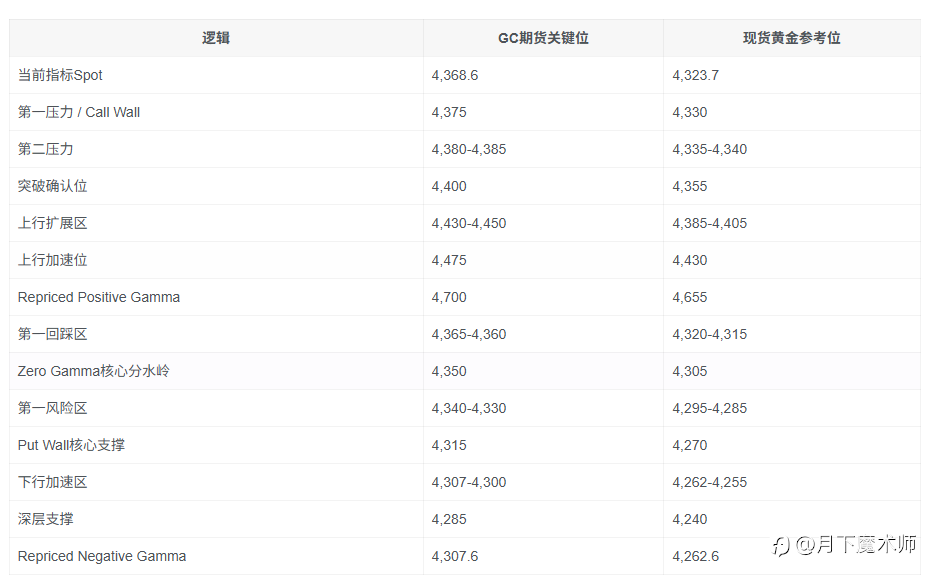The height and width of the screenshot is (582, 926).
Task: Click the 4,430-4,450 cell
Action: point(469,224)
